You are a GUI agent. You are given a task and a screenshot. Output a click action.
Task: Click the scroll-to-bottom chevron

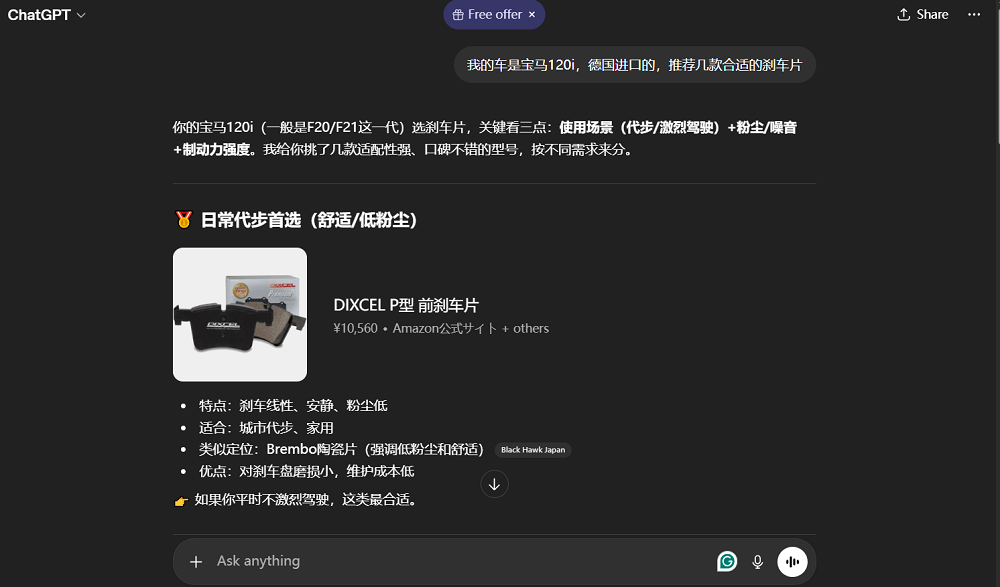pos(494,484)
